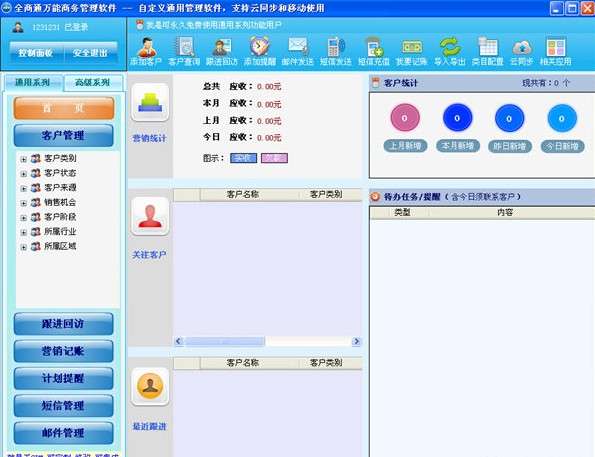Screen dimensions: 595x457
Task: Expand the 所属区域 tree node
Action: pyautogui.click(x=24, y=247)
